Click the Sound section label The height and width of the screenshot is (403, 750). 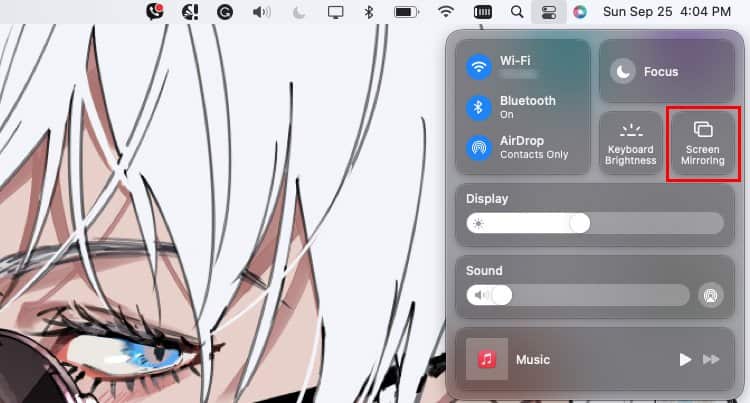click(484, 271)
